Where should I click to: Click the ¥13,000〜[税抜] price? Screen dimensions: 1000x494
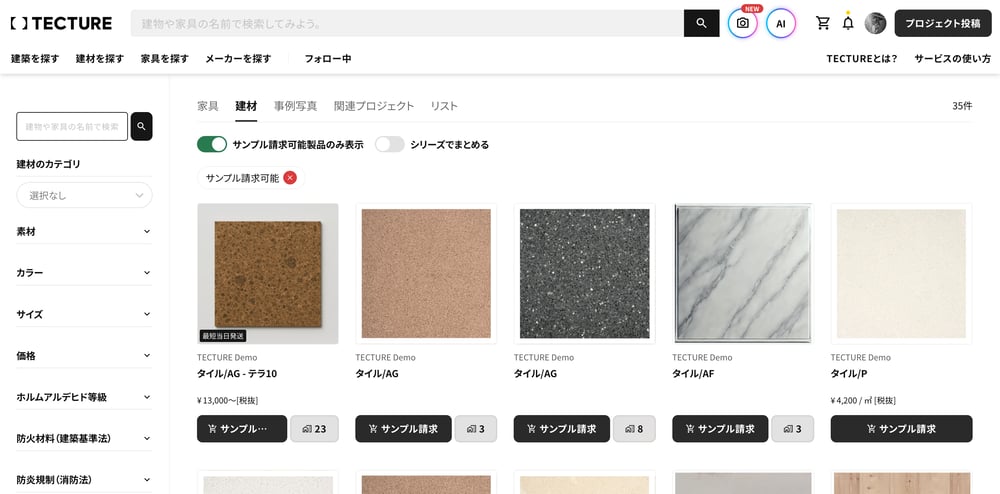(228, 400)
